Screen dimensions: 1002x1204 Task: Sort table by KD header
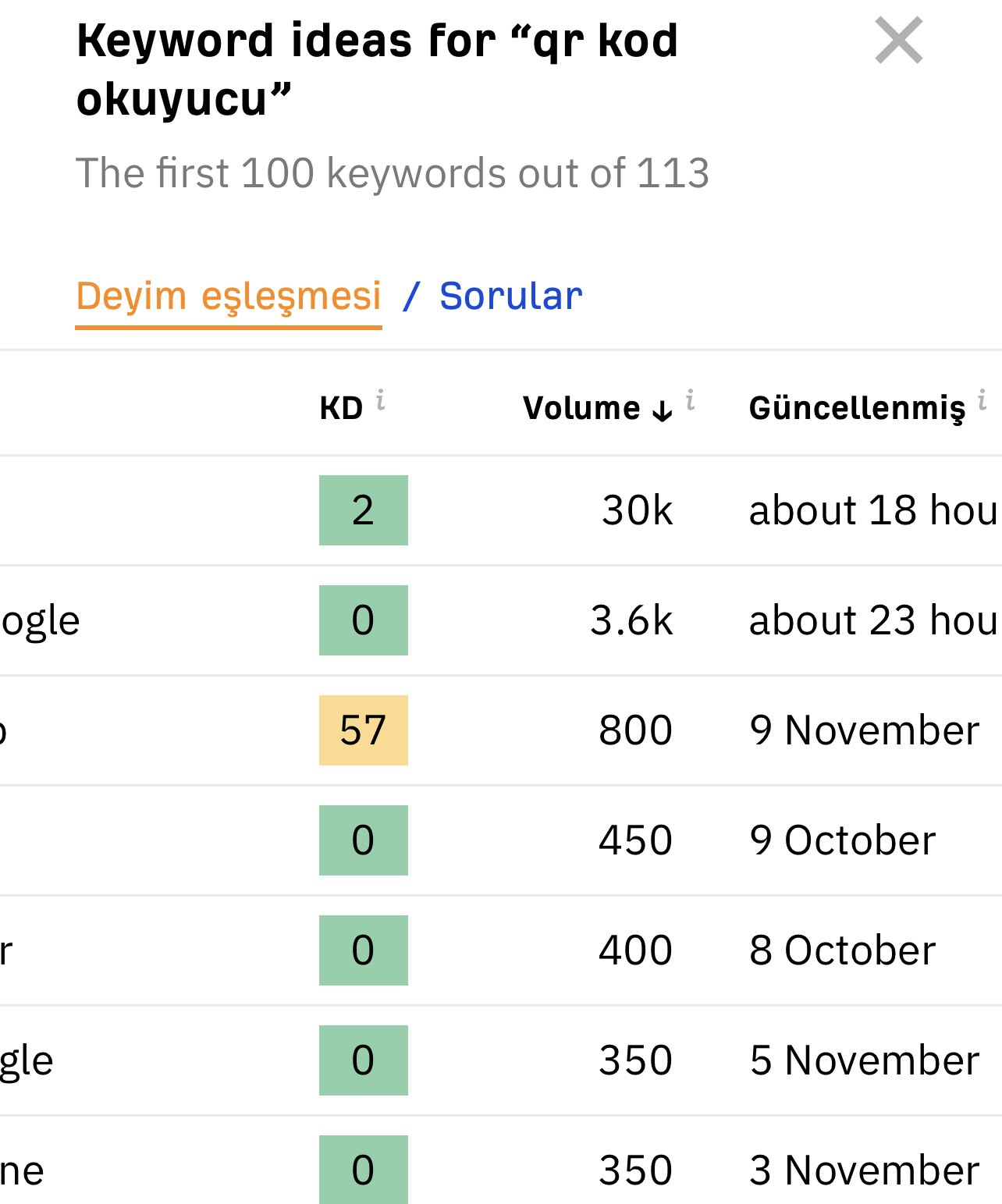point(342,408)
